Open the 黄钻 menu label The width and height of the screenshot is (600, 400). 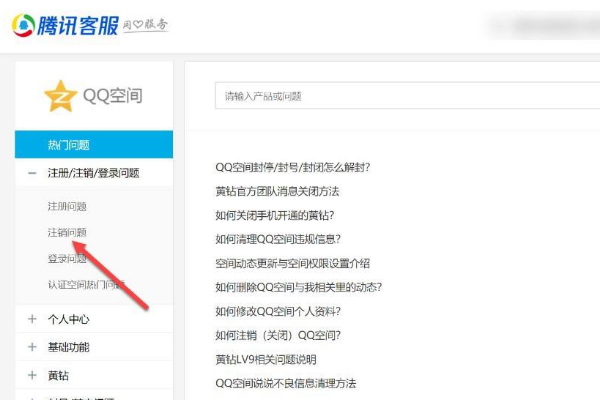(58, 376)
